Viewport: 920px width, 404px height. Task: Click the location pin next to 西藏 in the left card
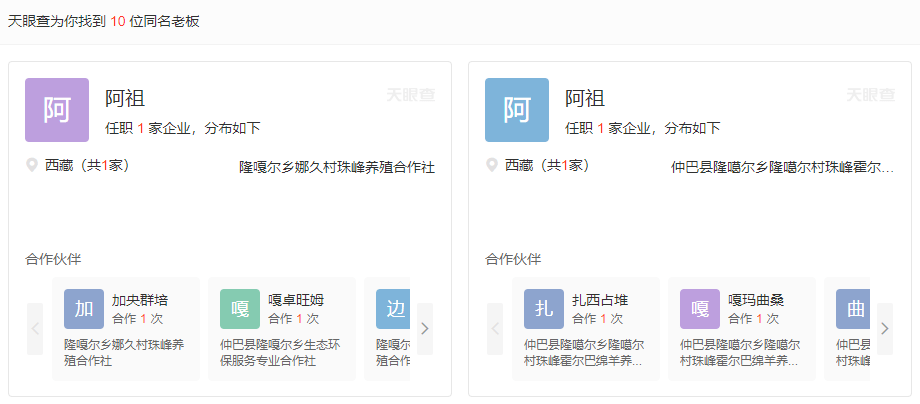32,165
